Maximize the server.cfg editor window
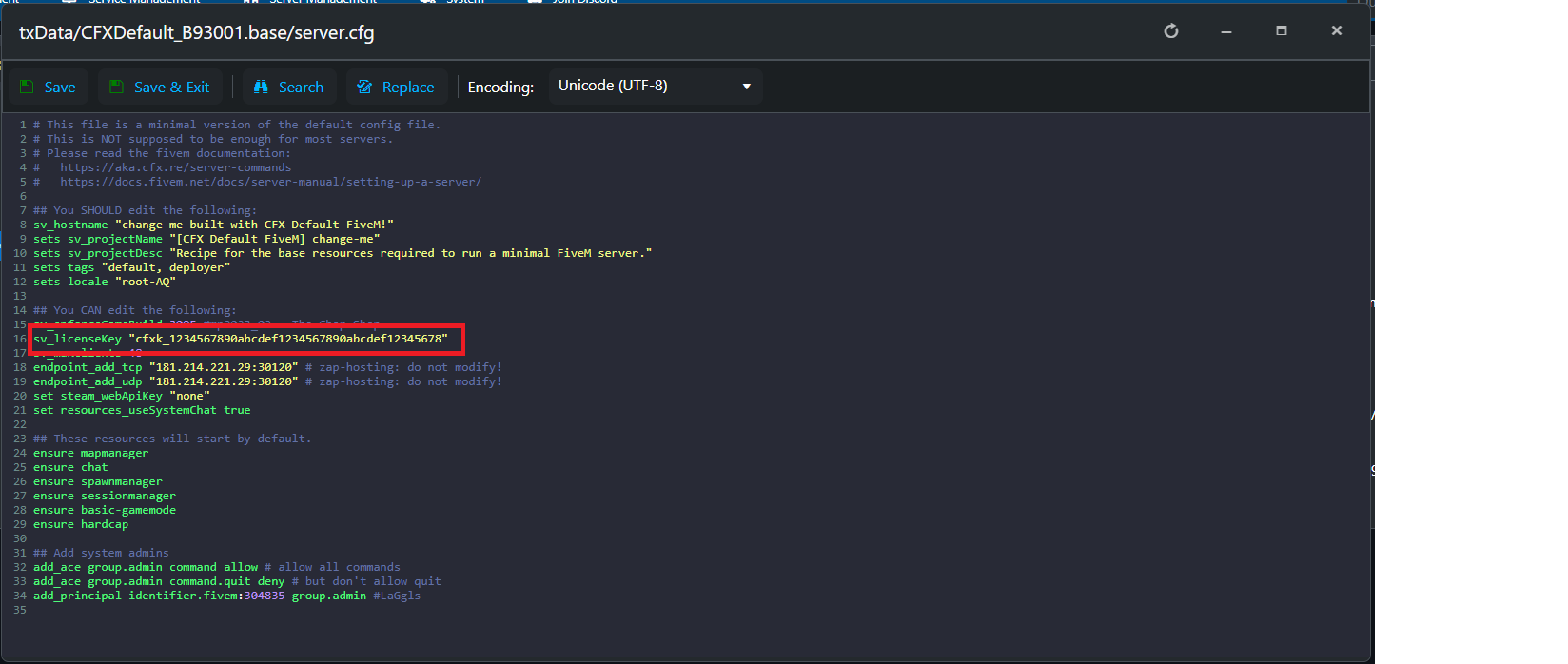1568x664 pixels. [1282, 31]
